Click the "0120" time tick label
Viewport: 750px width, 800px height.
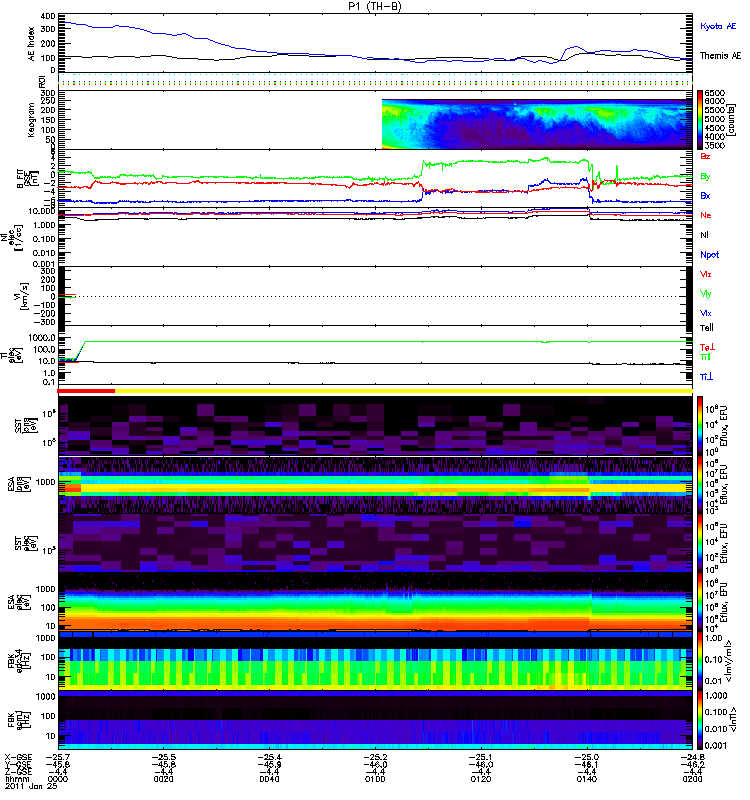point(481,779)
